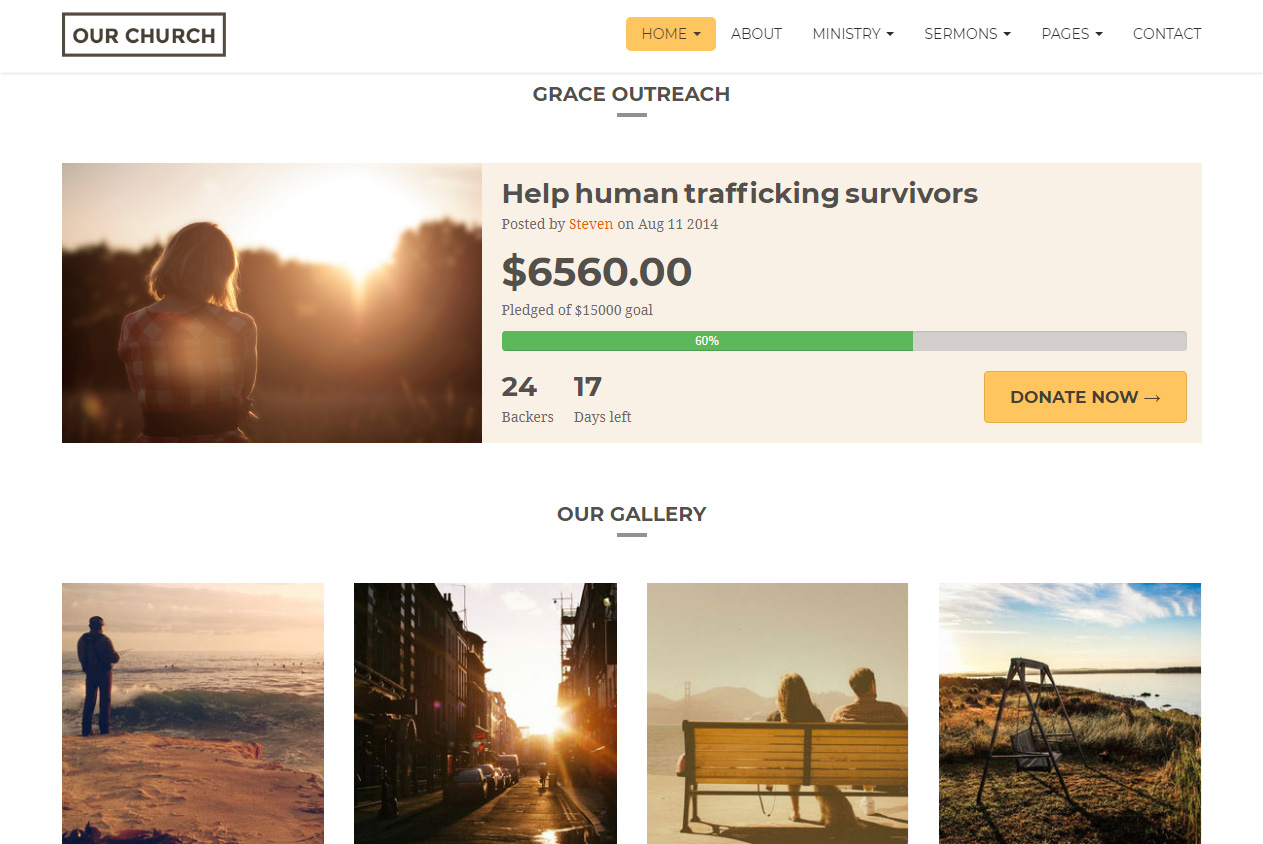Click the Our Gallery section heading
This screenshot has height=844, width=1263.
tap(631, 514)
